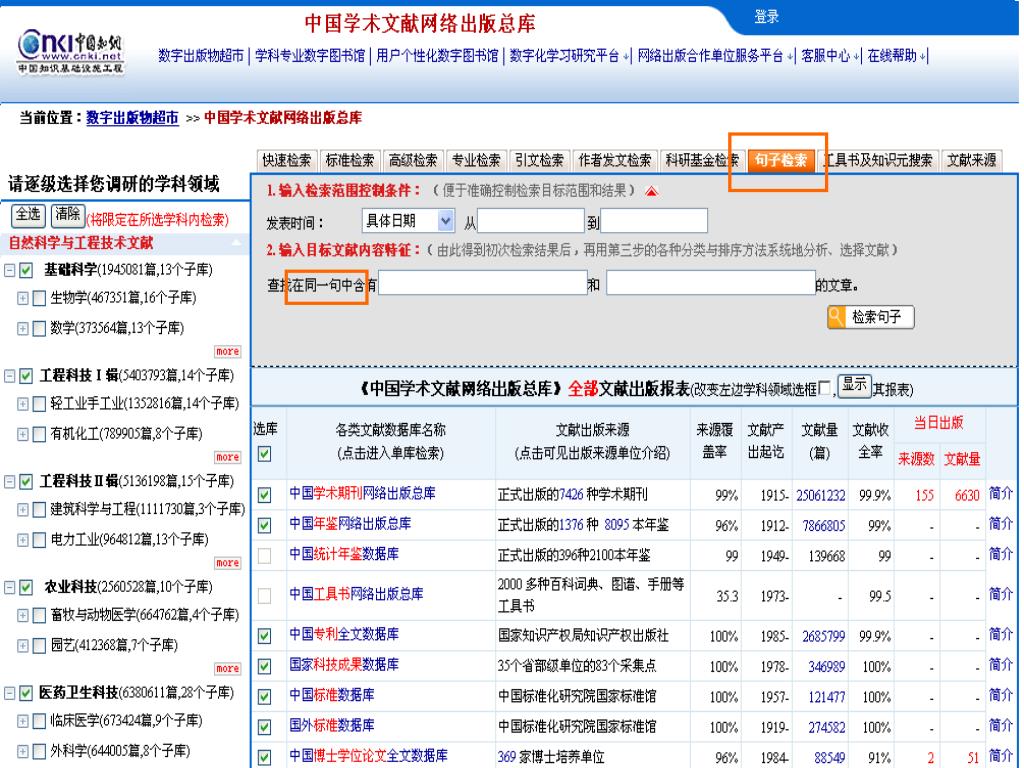Click the 25061232 document count link
The height and width of the screenshot is (768, 1024).
click(820, 496)
